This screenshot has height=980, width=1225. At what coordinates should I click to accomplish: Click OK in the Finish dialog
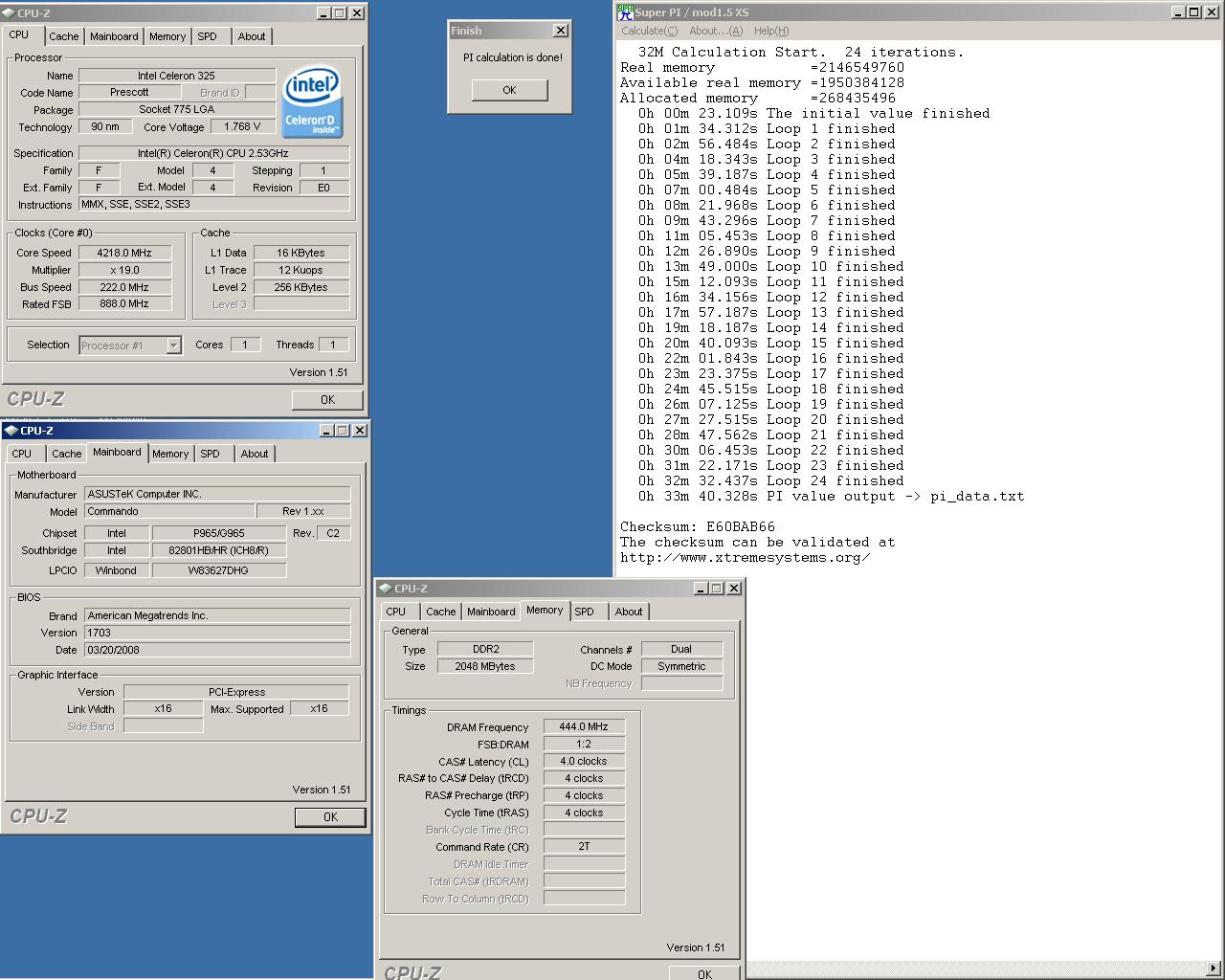pos(509,90)
